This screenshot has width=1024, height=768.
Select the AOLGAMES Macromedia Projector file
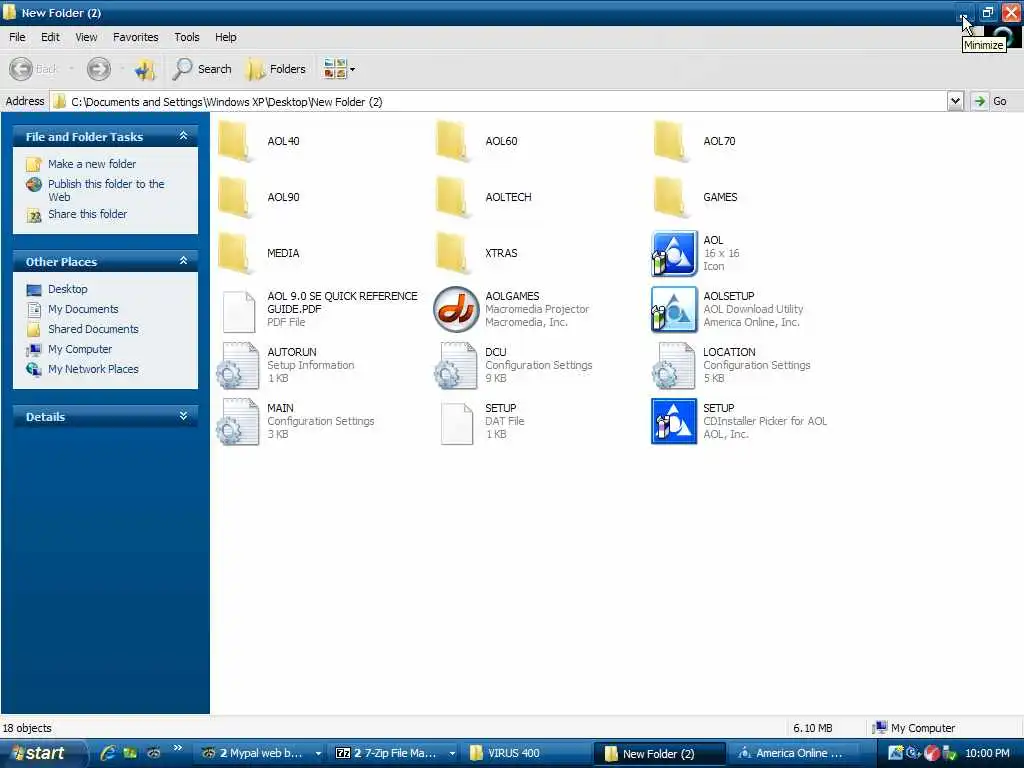(x=511, y=309)
